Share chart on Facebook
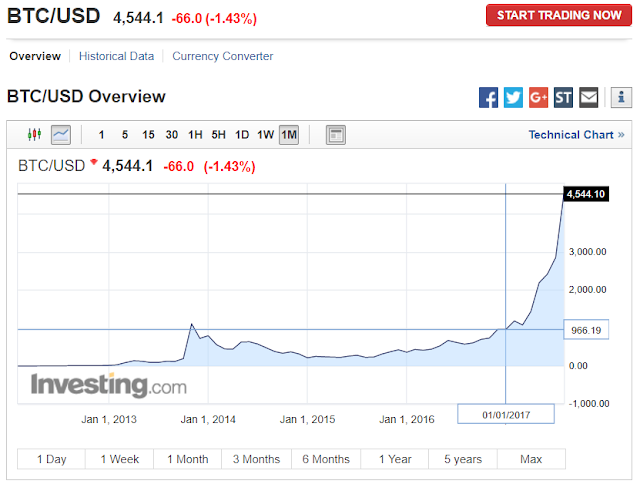The image size is (640, 484). click(x=488, y=98)
